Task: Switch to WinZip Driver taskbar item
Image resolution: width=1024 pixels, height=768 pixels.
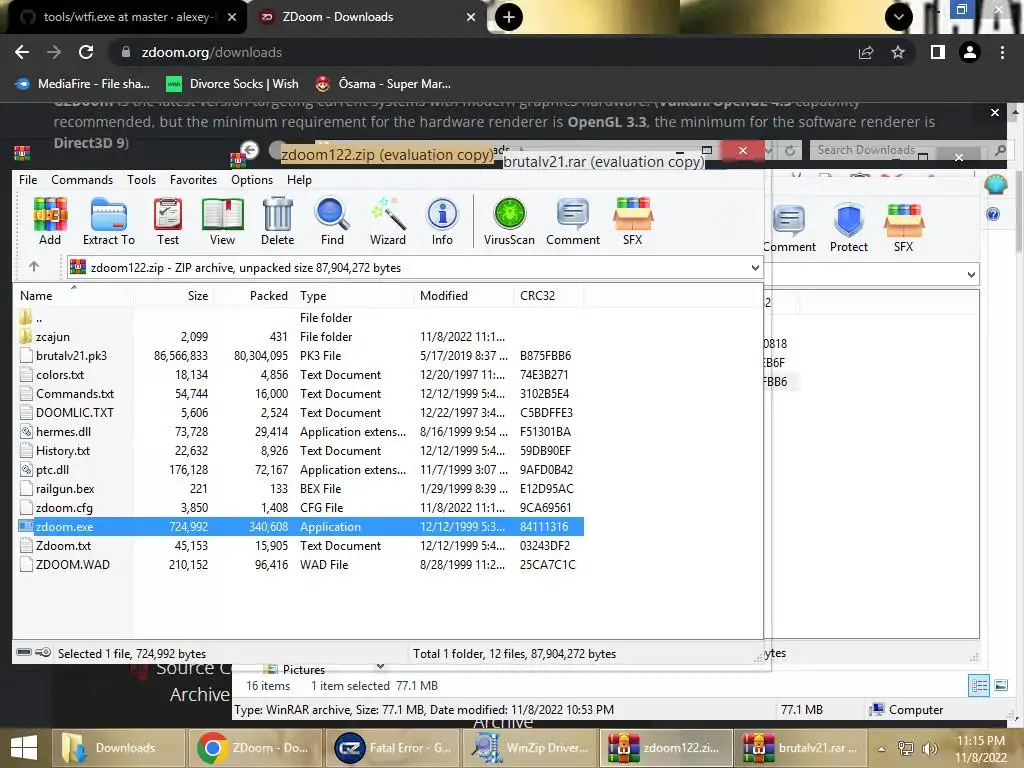Action: [531, 748]
